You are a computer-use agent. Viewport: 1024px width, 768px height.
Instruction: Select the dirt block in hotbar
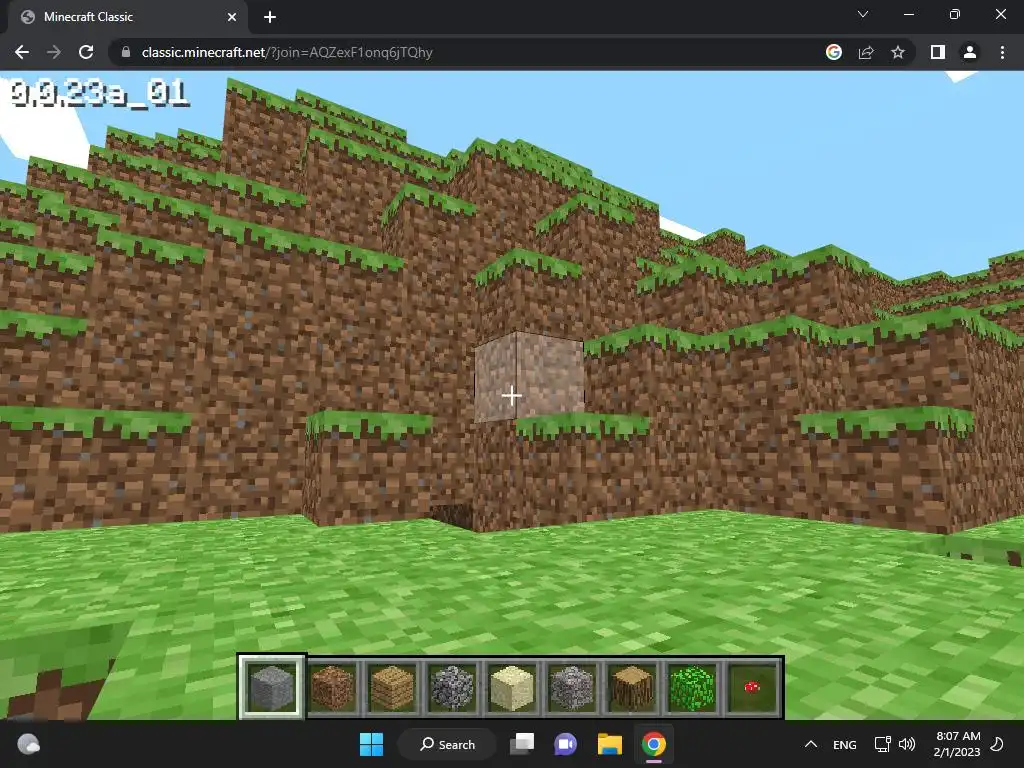click(x=332, y=687)
